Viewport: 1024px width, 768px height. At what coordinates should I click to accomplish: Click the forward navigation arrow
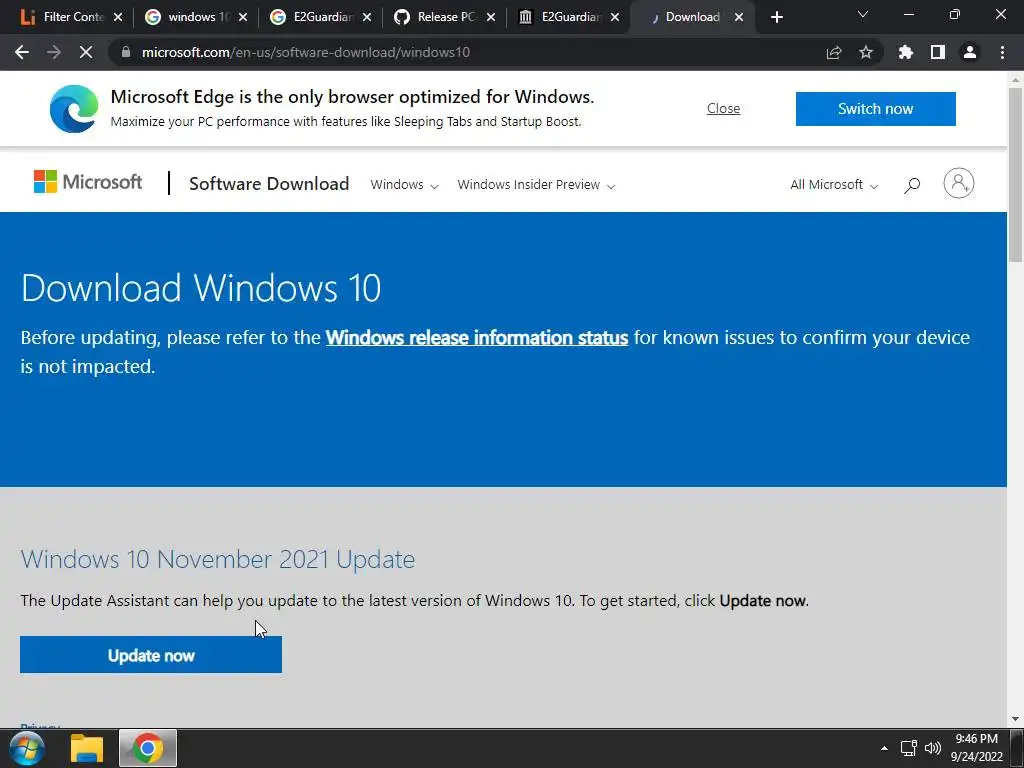tap(54, 52)
